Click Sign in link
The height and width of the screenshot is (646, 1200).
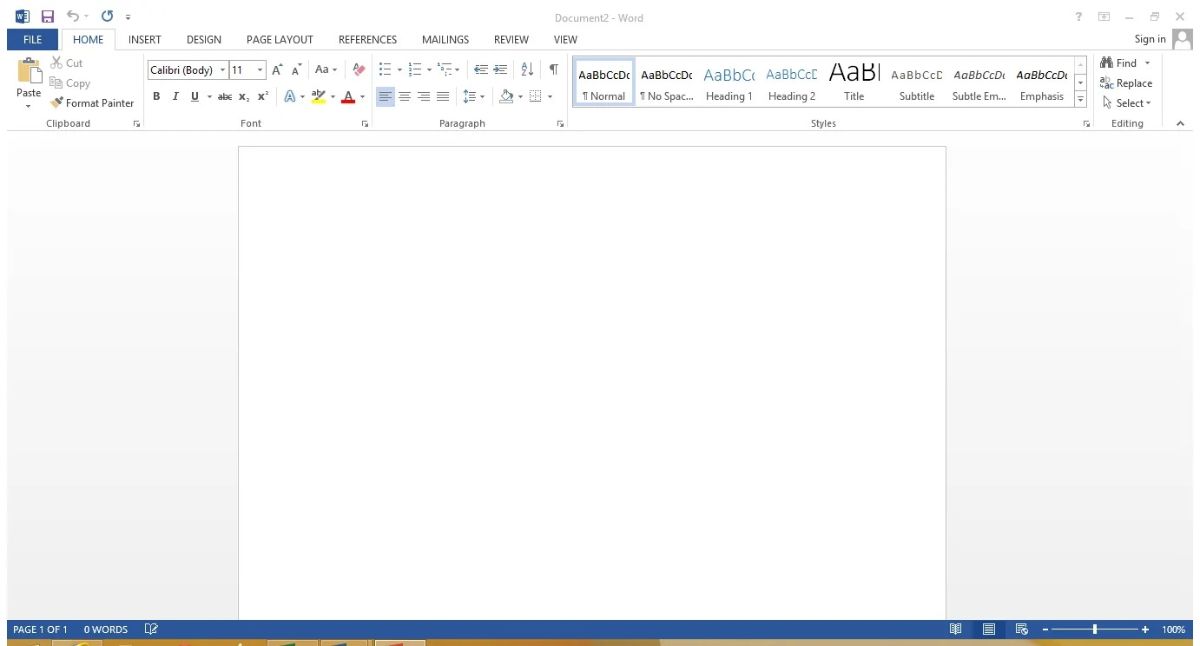(x=1150, y=40)
